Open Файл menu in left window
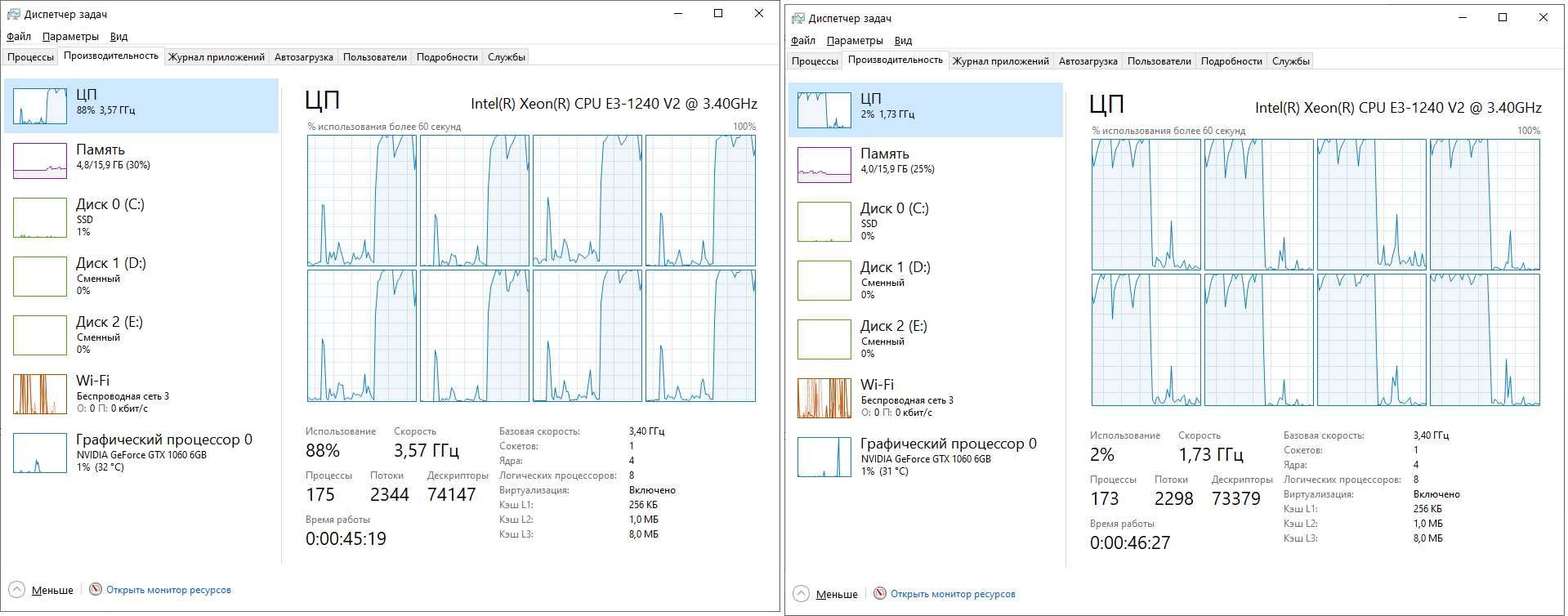This screenshot has height=616, width=1568. 19,36
